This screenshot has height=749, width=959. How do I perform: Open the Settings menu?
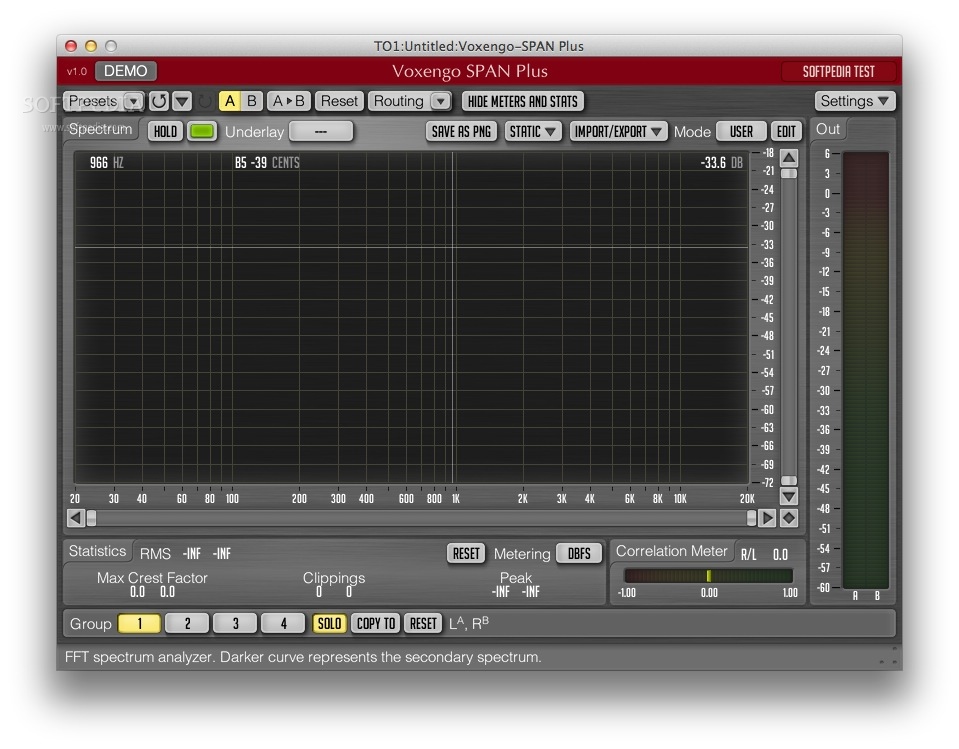pos(855,101)
